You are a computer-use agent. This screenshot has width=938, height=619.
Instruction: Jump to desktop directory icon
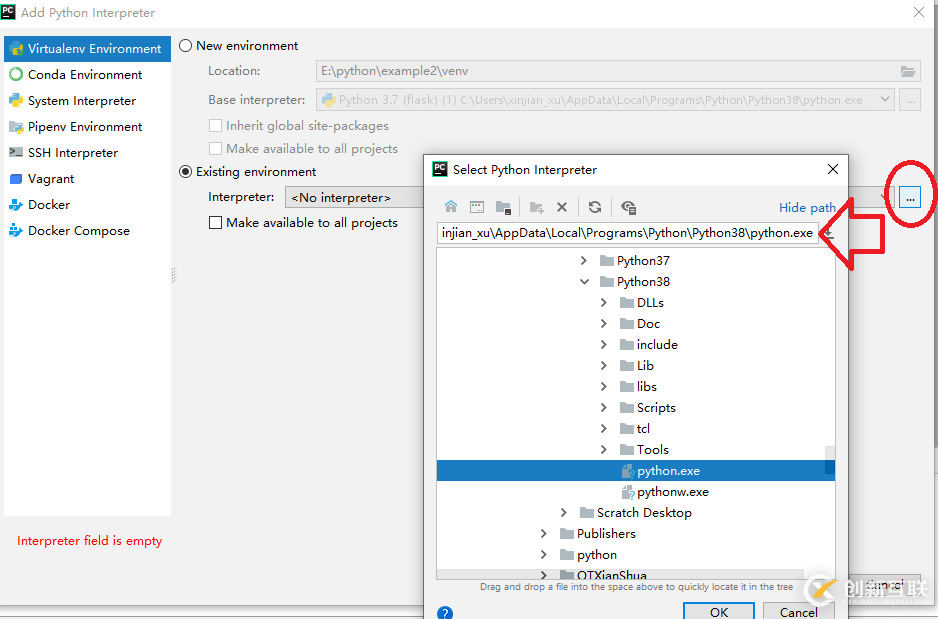[x=477, y=207]
